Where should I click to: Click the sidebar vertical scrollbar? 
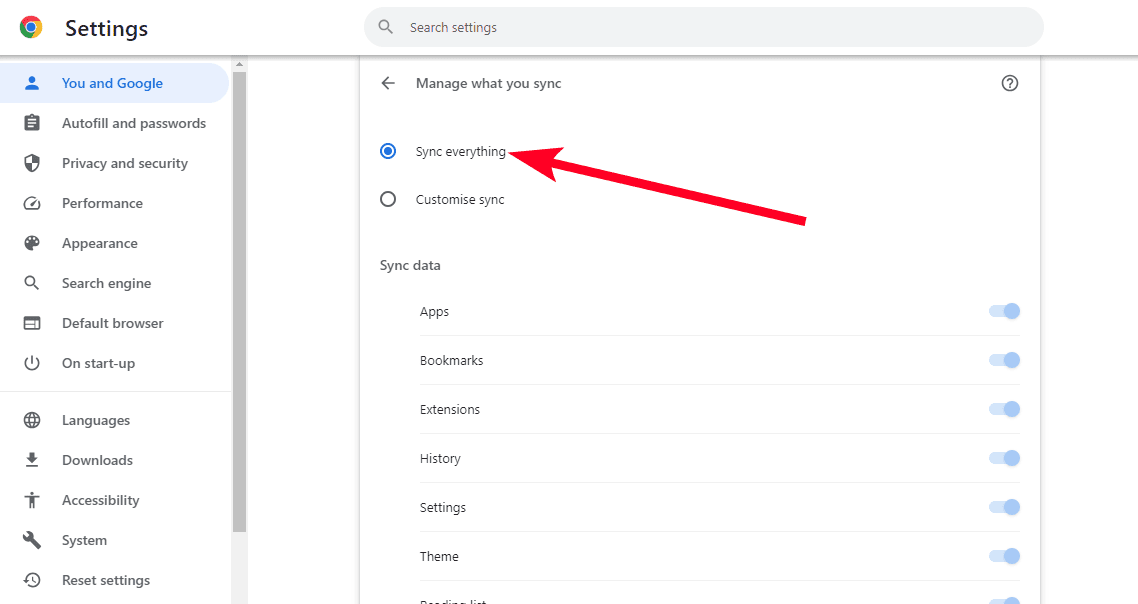[x=239, y=300]
